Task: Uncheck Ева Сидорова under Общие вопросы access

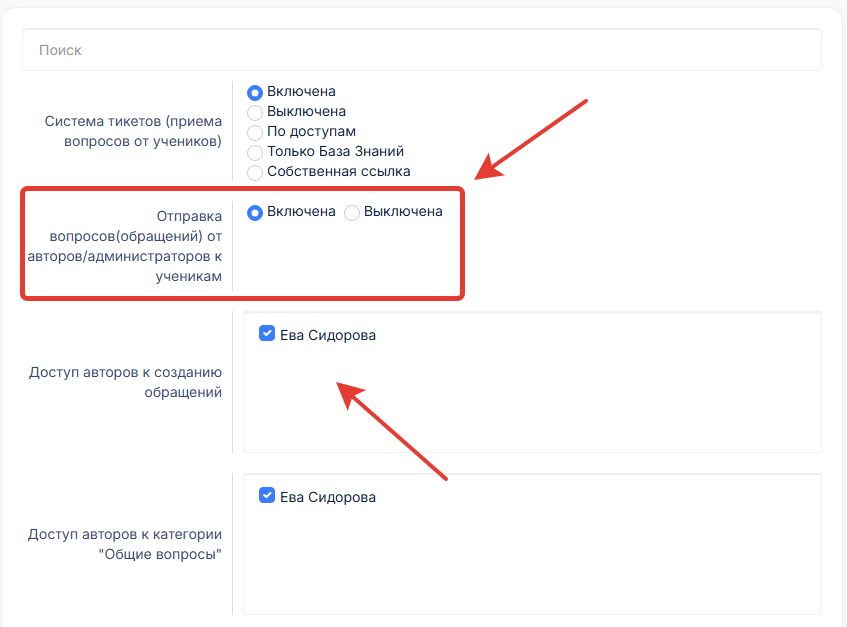Action: pos(267,496)
